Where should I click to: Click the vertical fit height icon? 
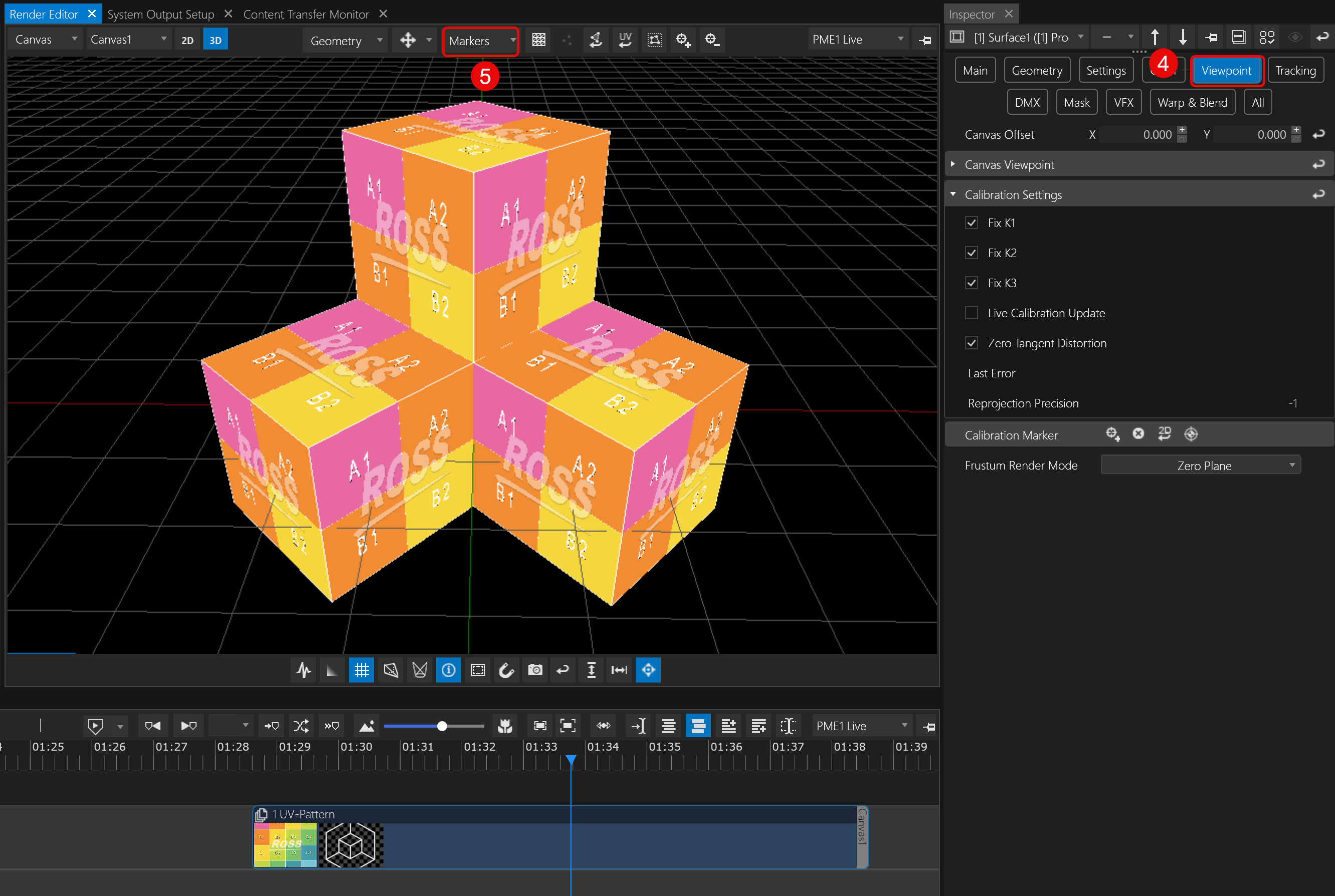pyautogui.click(x=592, y=669)
